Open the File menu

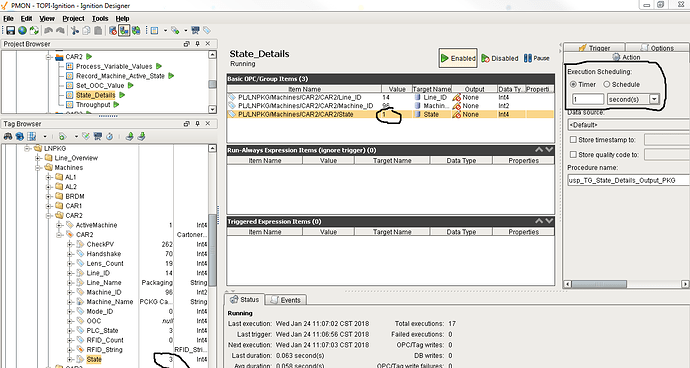click(8, 18)
